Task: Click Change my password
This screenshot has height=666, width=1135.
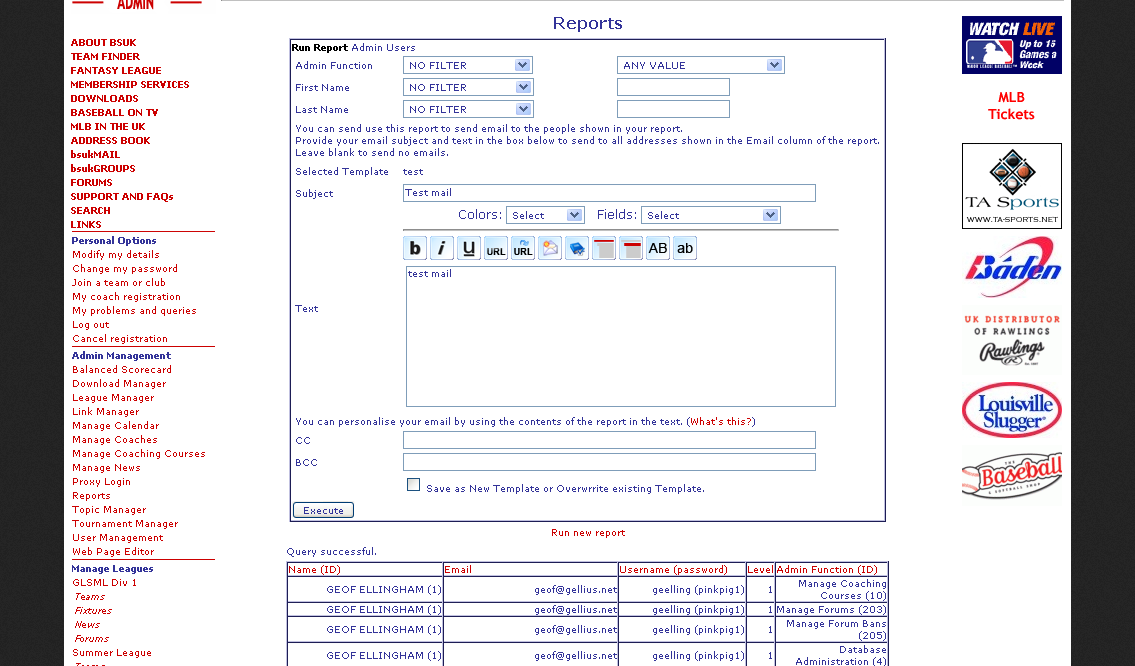Action: tap(125, 269)
